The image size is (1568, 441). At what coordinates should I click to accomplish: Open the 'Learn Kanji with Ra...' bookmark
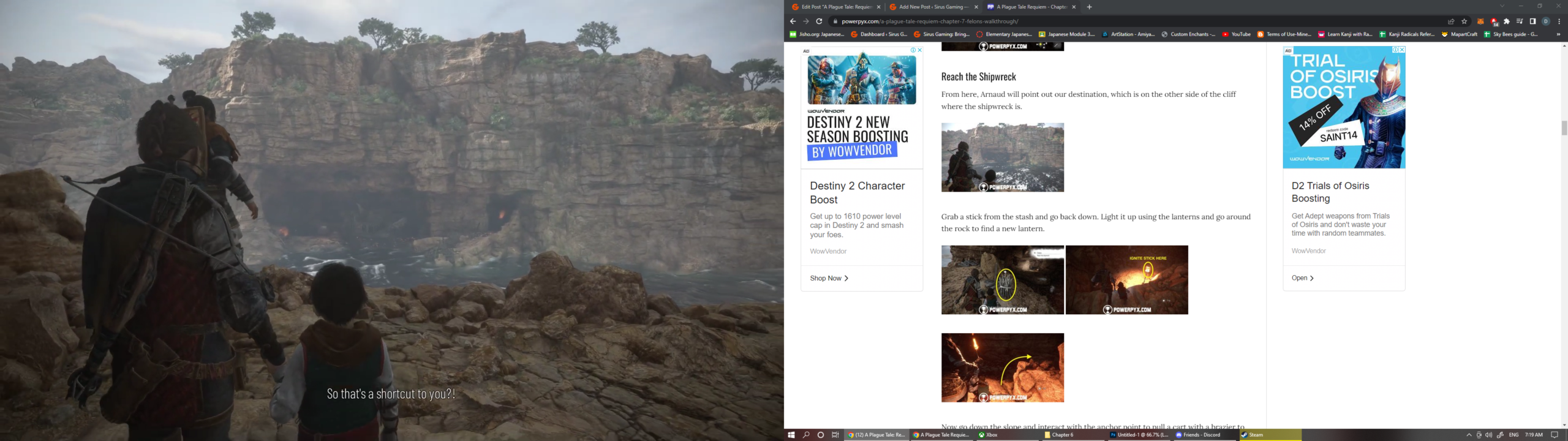point(1346,34)
